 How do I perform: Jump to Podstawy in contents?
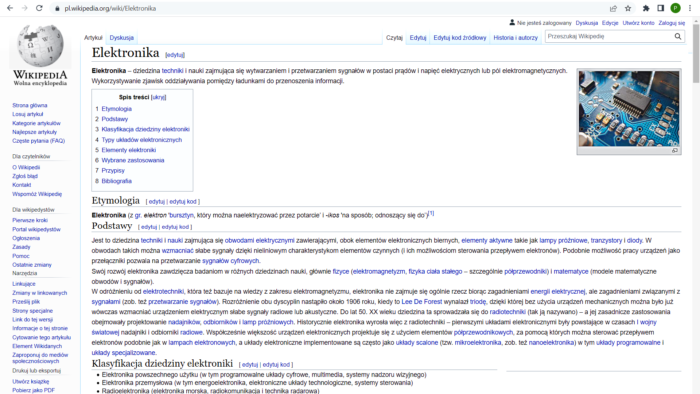115,119
